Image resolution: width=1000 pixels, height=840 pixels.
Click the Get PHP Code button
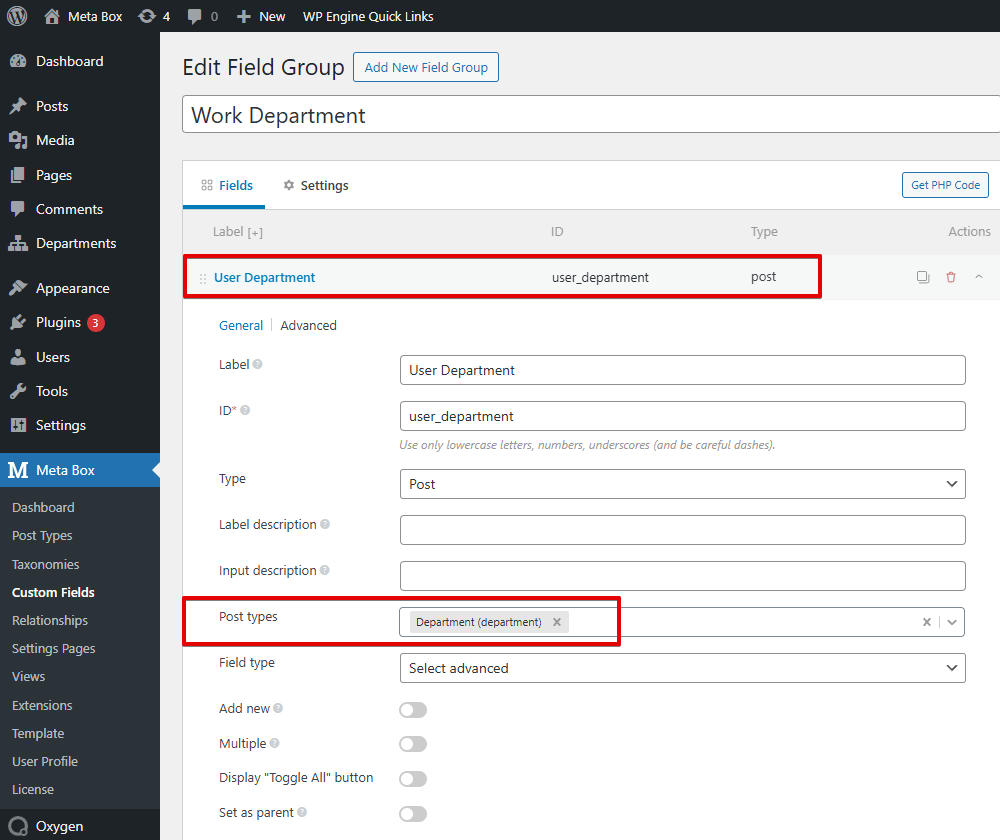(944, 185)
